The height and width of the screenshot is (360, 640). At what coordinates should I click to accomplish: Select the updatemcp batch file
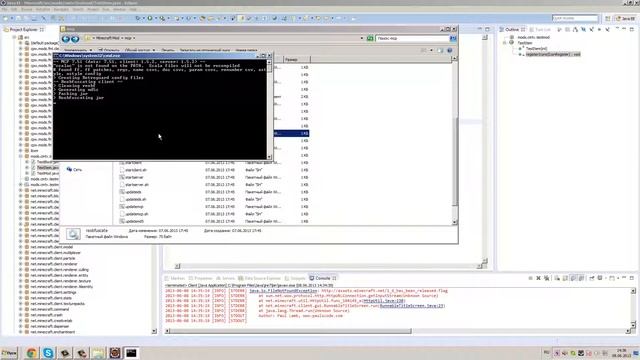pyautogui.click(x=134, y=207)
